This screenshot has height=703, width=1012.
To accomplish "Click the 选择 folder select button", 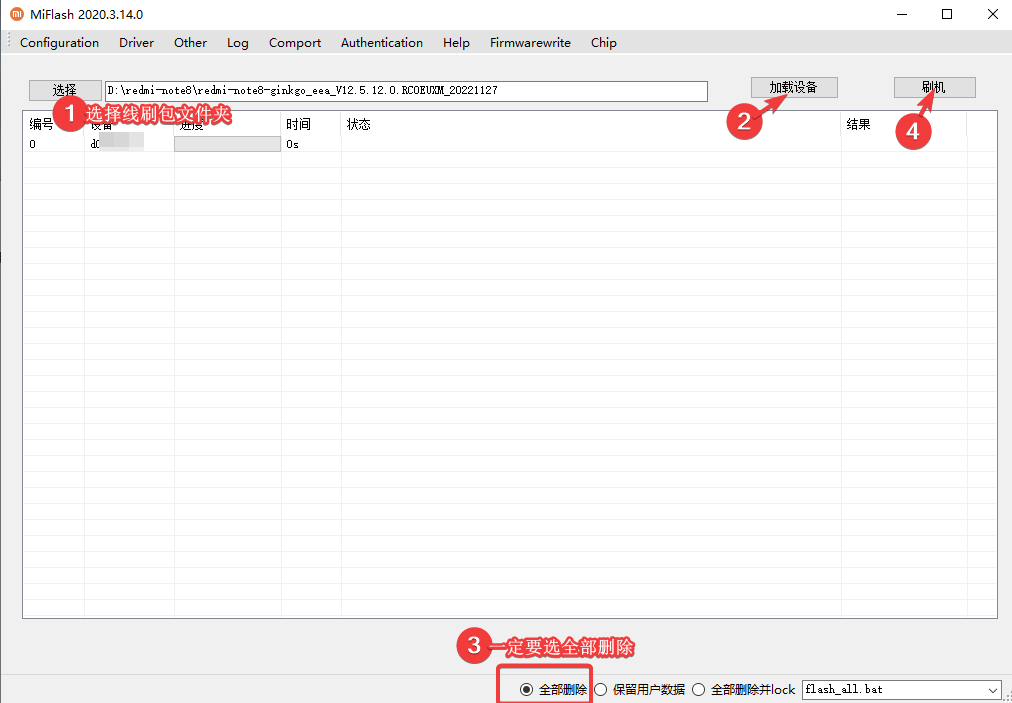I will (x=65, y=90).
